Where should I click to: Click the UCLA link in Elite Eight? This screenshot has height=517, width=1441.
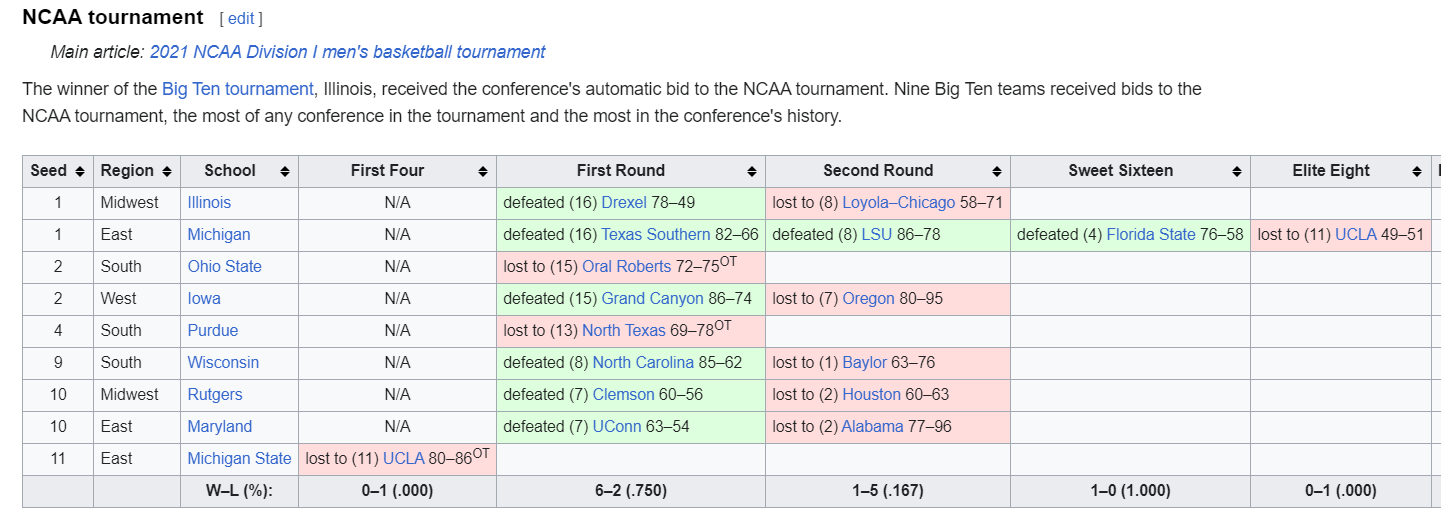(1356, 234)
